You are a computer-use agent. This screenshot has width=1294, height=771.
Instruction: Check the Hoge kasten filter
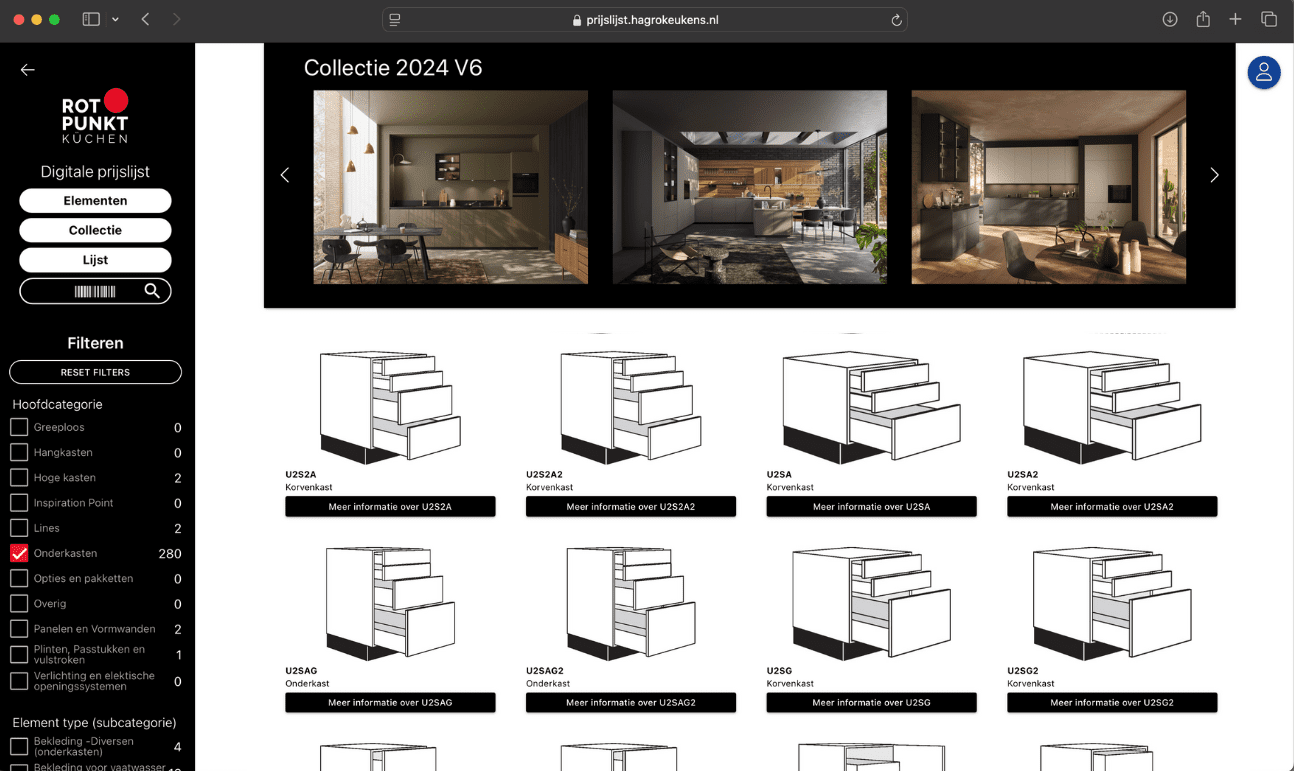(19, 477)
